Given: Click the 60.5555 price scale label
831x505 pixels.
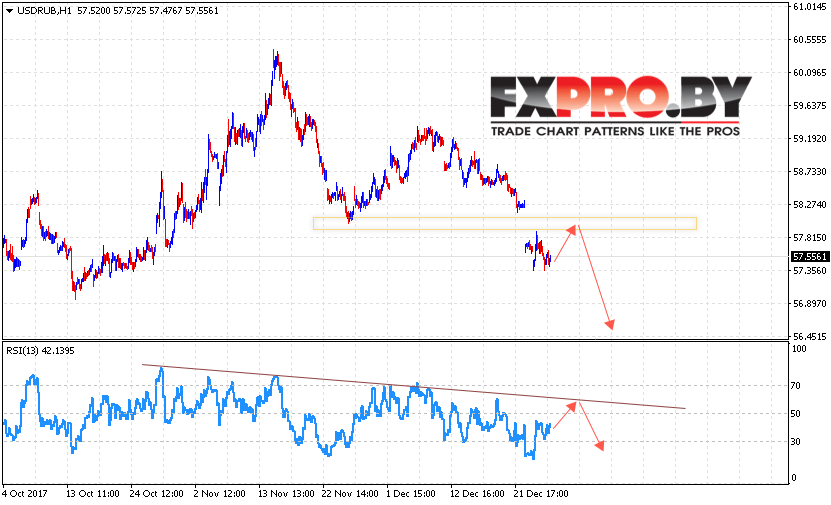Looking at the screenshot, I should (809, 40).
